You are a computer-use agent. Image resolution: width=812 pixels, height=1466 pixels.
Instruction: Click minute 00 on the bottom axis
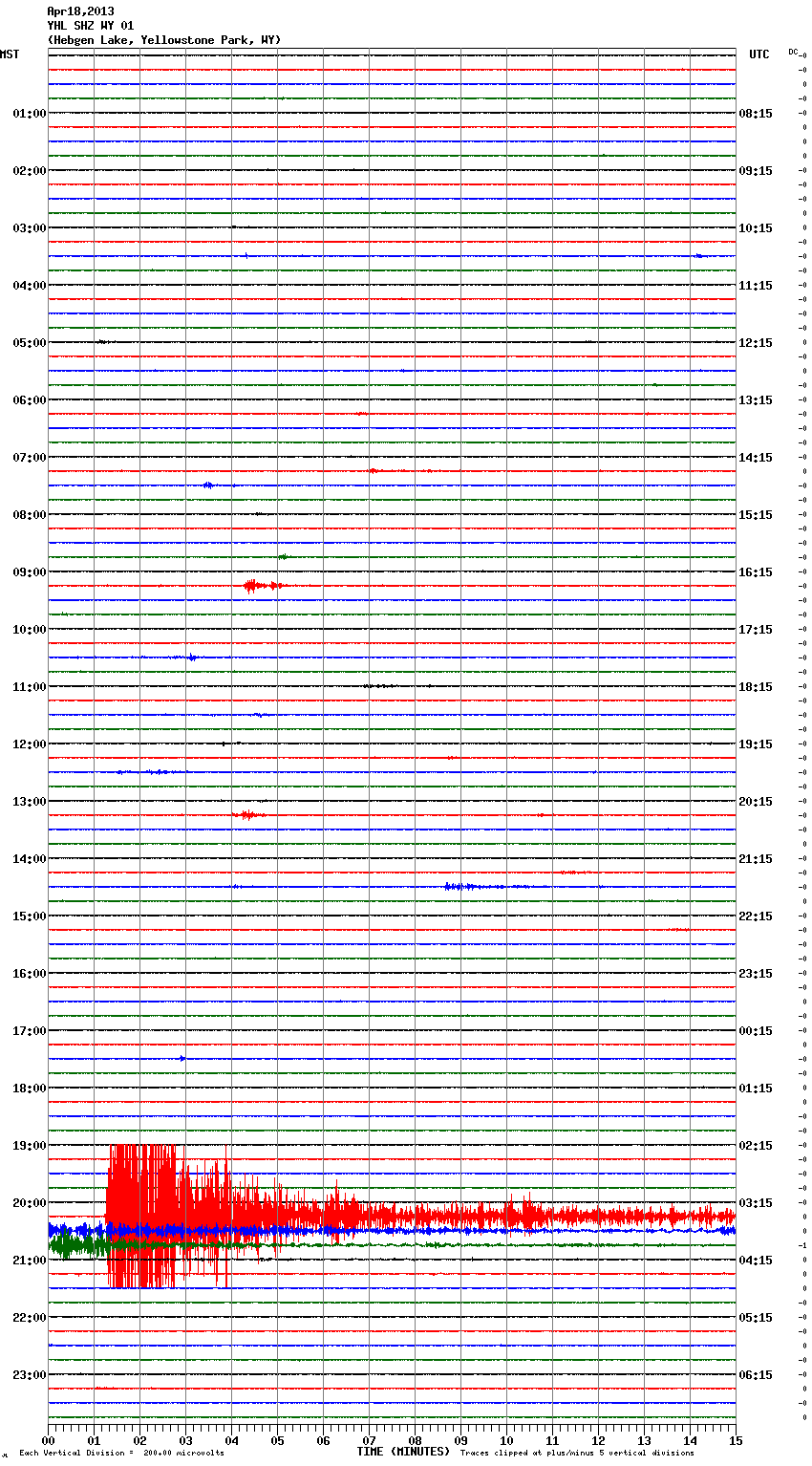coord(48,1440)
